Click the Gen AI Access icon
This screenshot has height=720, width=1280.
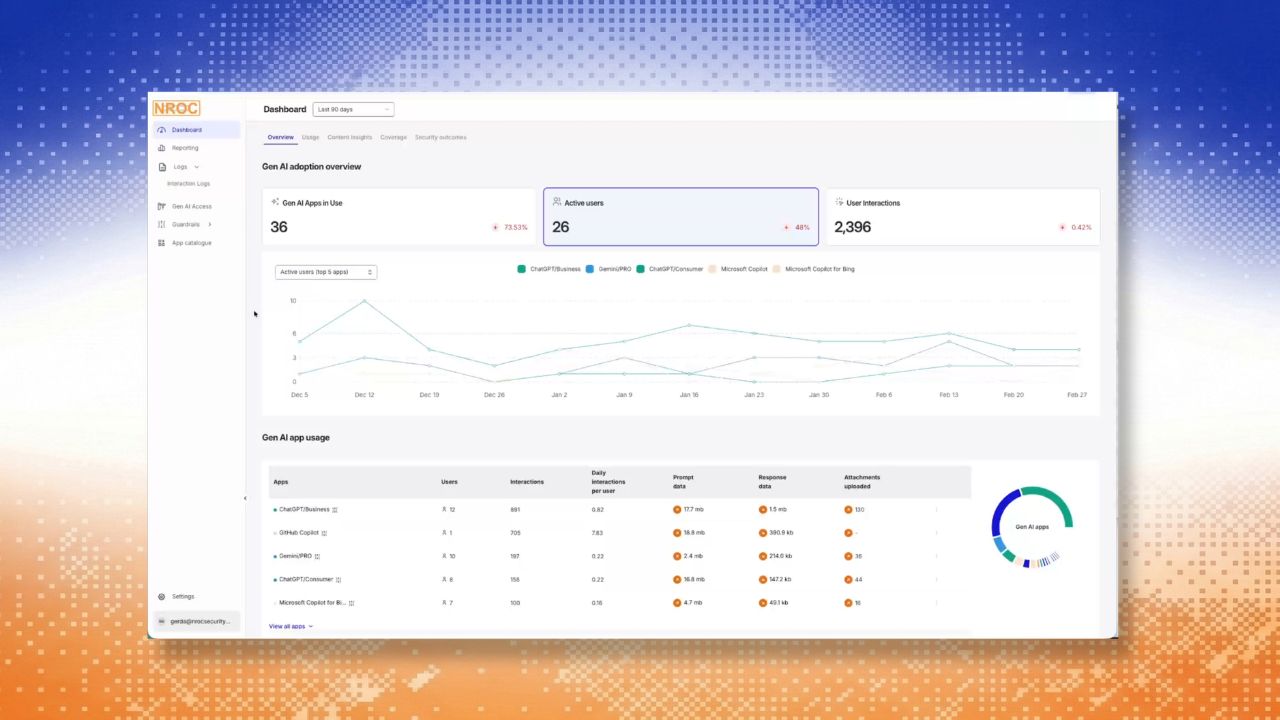coord(162,206)
